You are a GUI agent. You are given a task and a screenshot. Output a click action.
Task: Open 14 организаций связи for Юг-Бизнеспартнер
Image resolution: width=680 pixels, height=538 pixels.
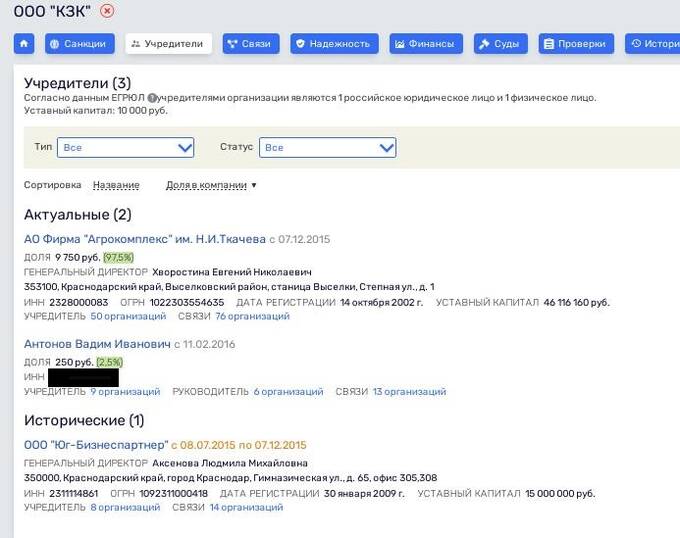coord(245,508)
